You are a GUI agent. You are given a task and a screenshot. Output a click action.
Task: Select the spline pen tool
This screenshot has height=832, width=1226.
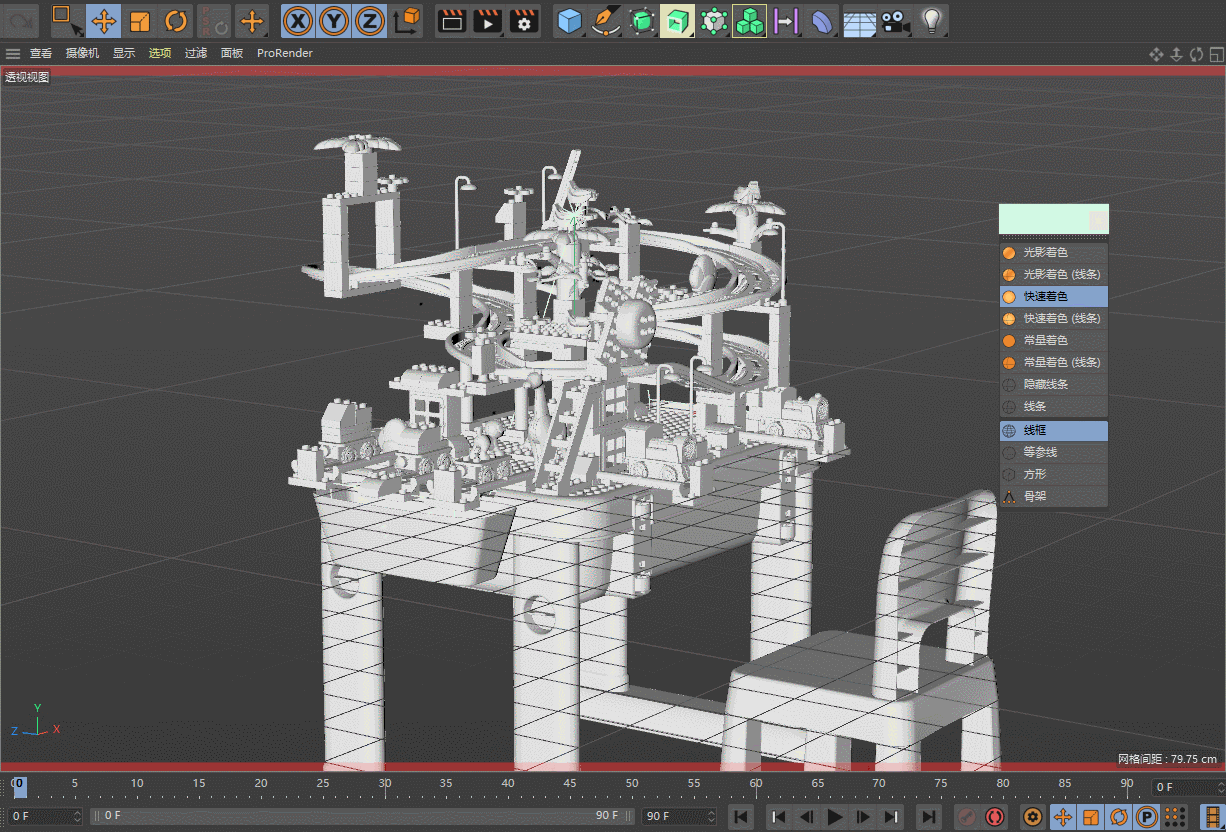click(606, 20)
